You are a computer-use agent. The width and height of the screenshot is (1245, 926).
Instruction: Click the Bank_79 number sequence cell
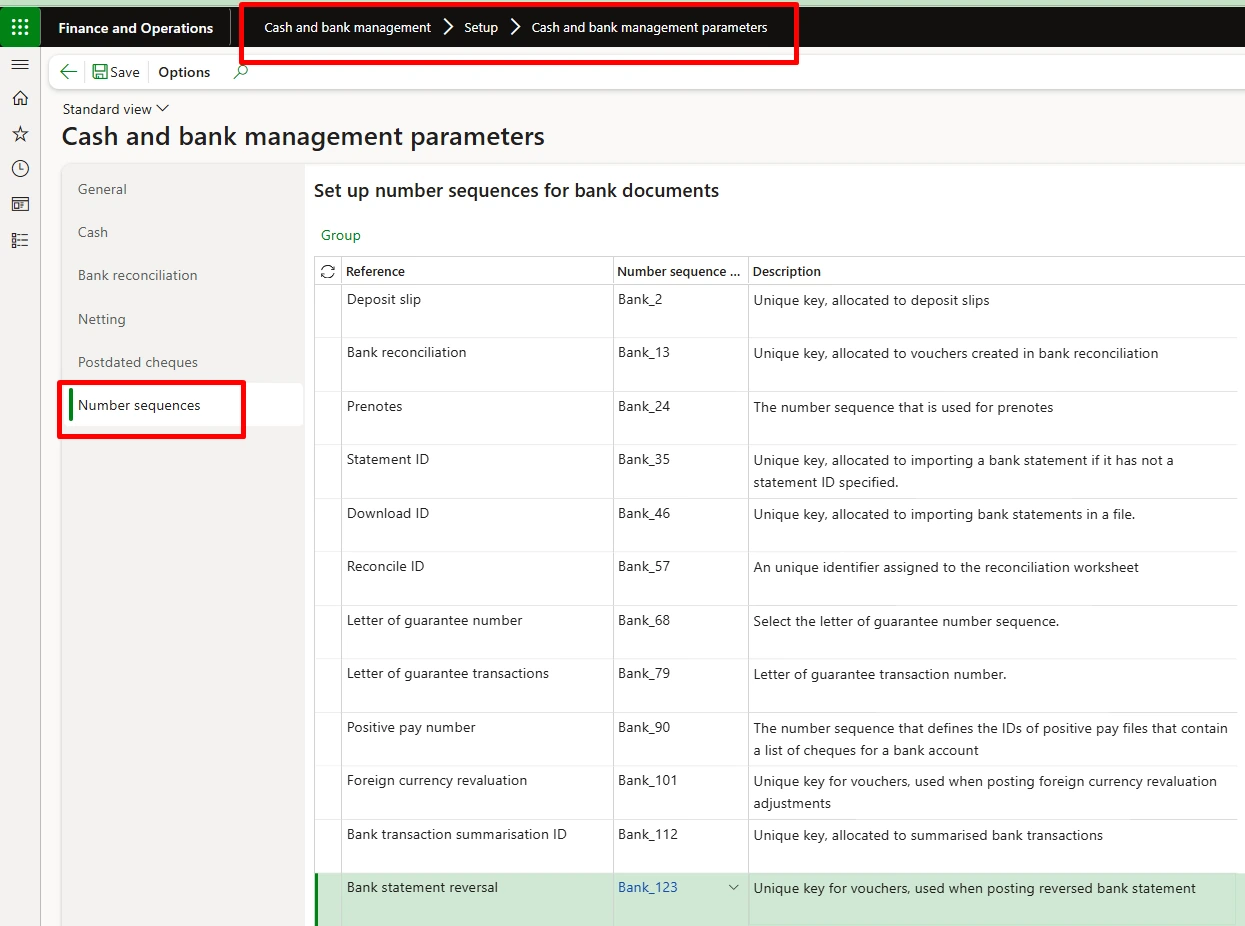[680, 685]
